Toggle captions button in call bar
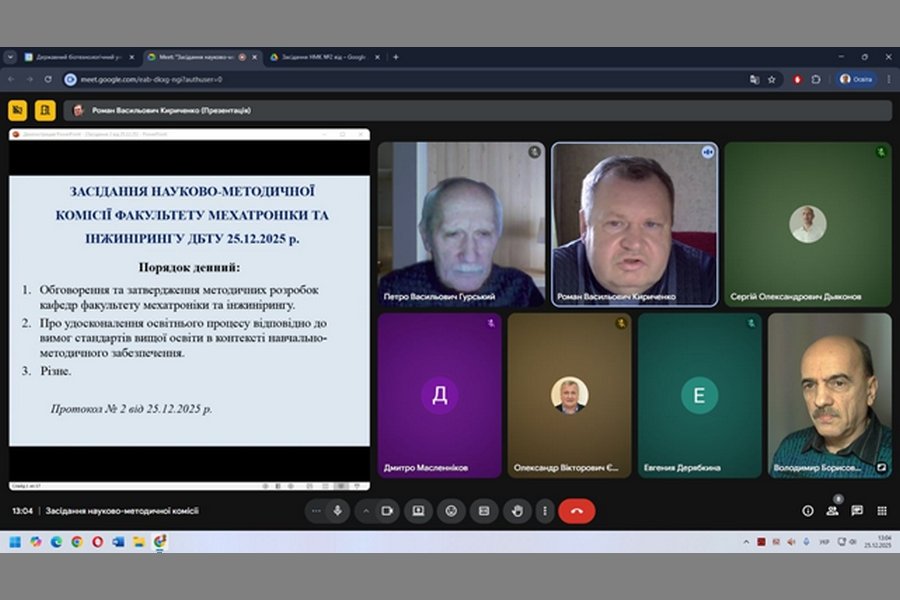Screen dimensions: 900x600 484,511
